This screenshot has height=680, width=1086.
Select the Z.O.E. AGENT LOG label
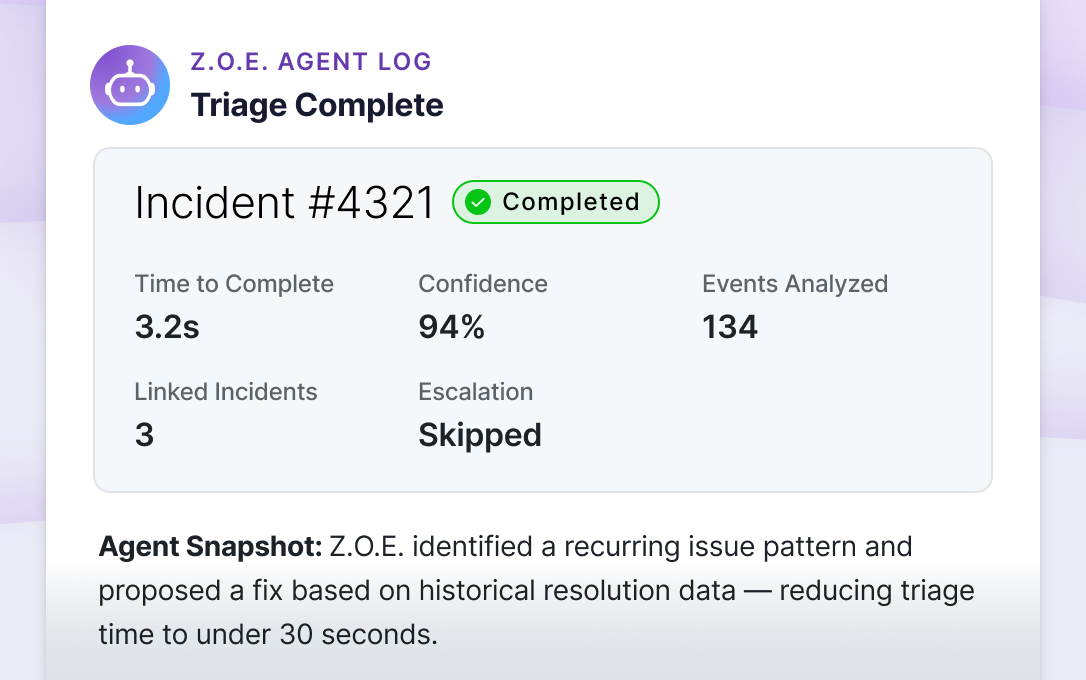pos(311,62)
